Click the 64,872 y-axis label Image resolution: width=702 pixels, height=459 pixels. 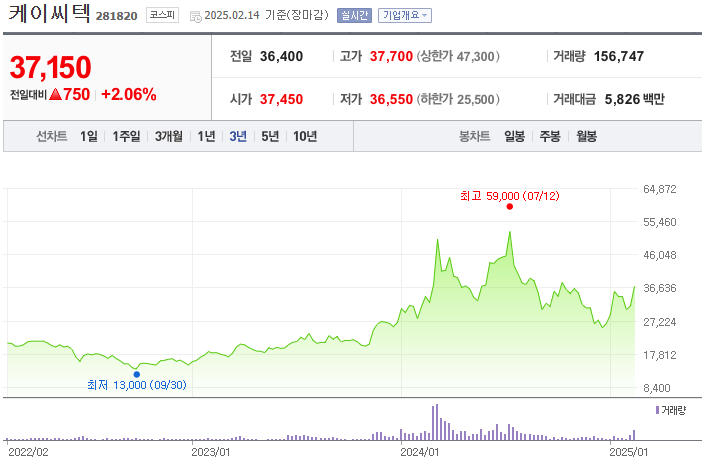(660, 189)
